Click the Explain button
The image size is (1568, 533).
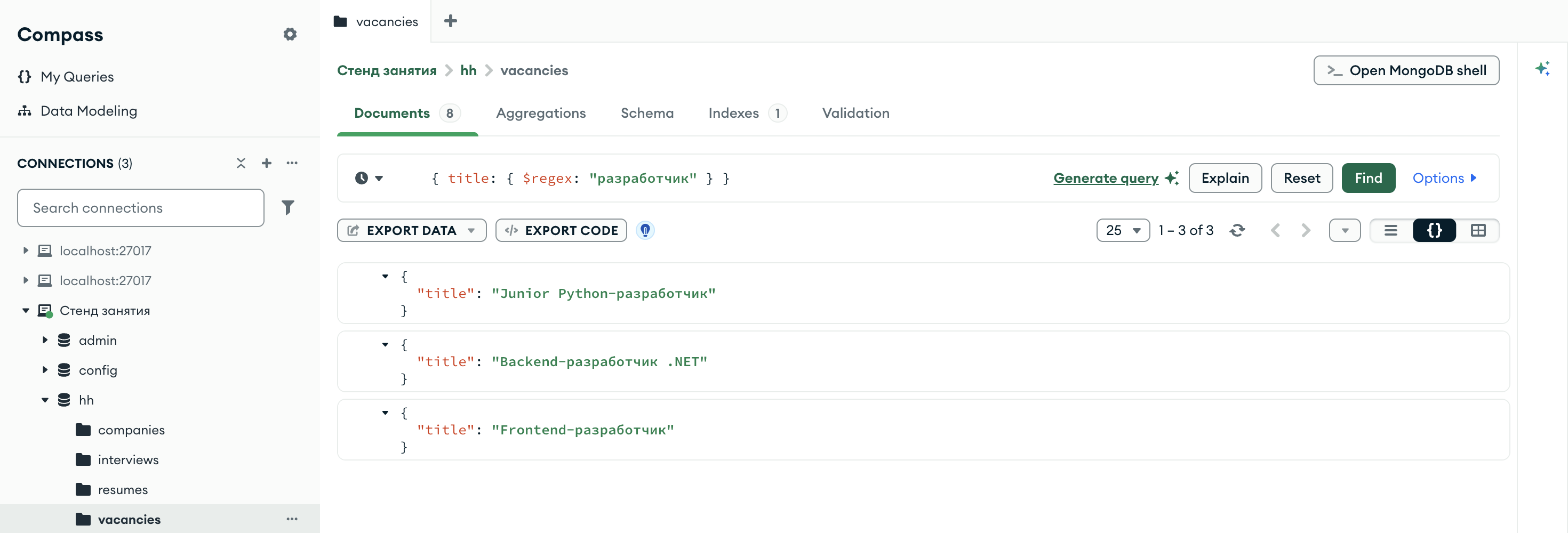[1225, 178]
